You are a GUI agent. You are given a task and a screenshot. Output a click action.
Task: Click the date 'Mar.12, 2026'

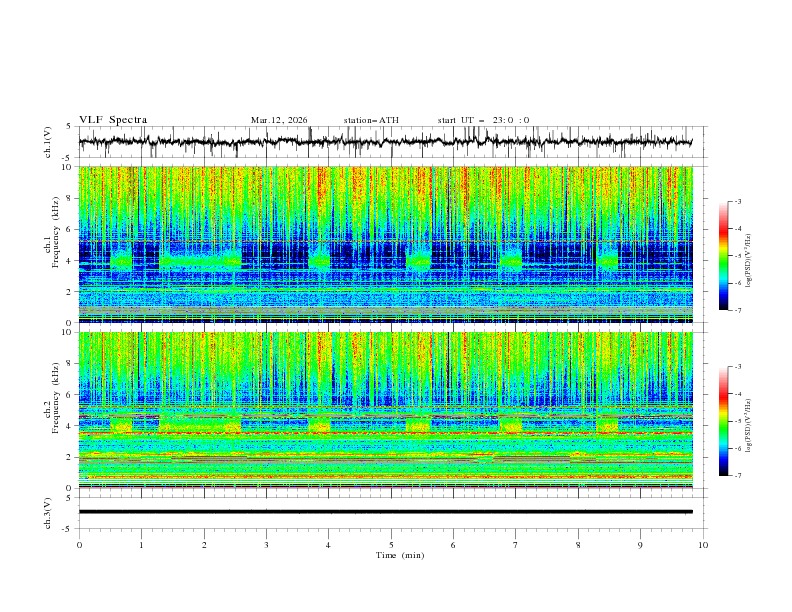279,120
